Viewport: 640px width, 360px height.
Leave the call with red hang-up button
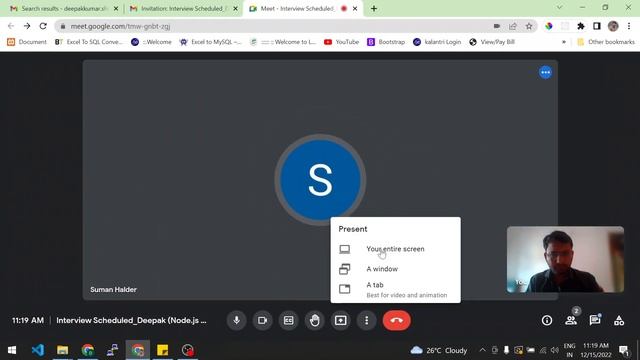coord(397,320)
